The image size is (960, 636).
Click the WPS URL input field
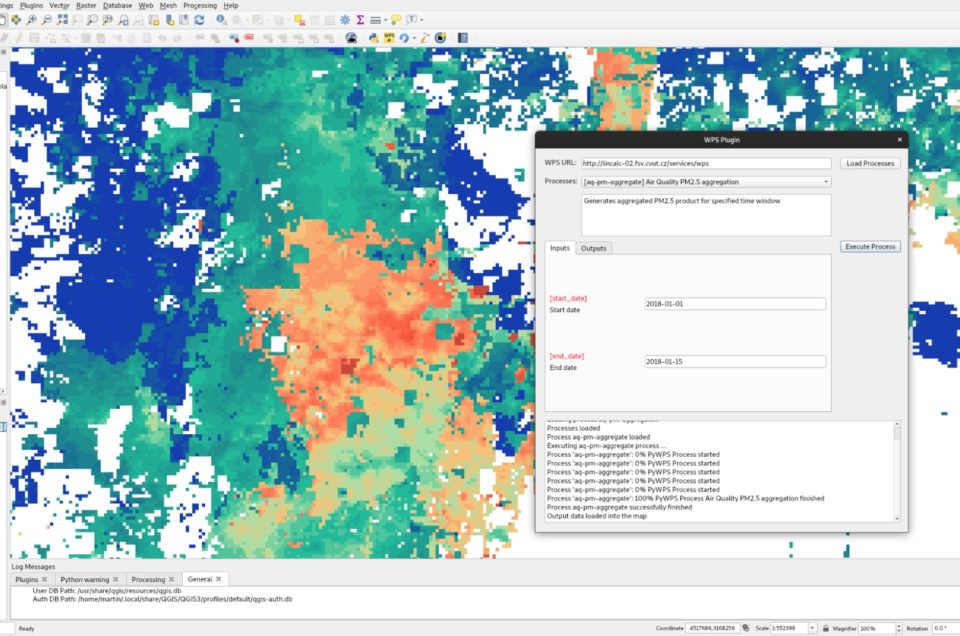pos(706,163)
